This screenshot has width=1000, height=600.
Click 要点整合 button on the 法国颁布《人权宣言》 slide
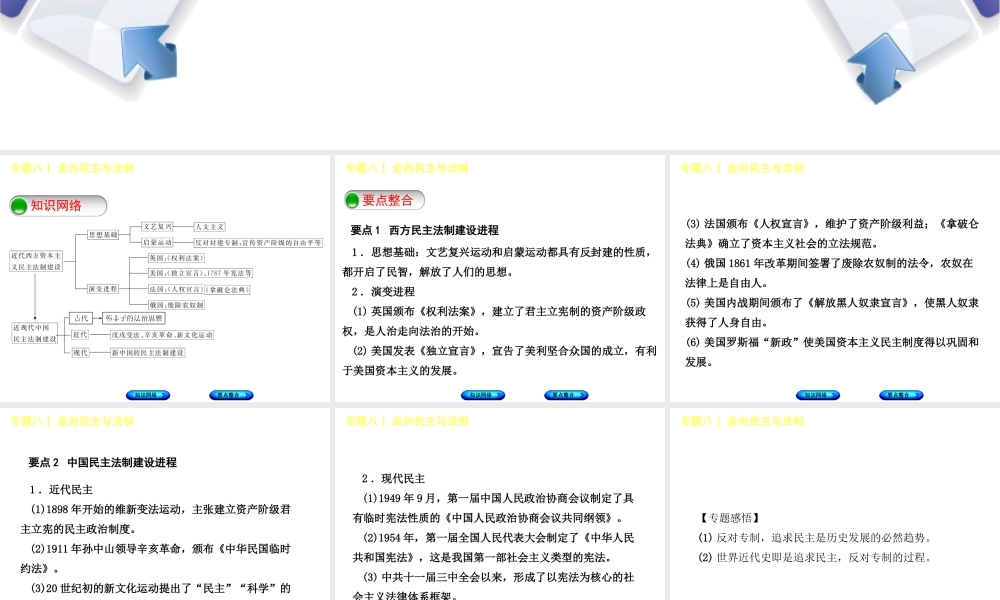901,395
